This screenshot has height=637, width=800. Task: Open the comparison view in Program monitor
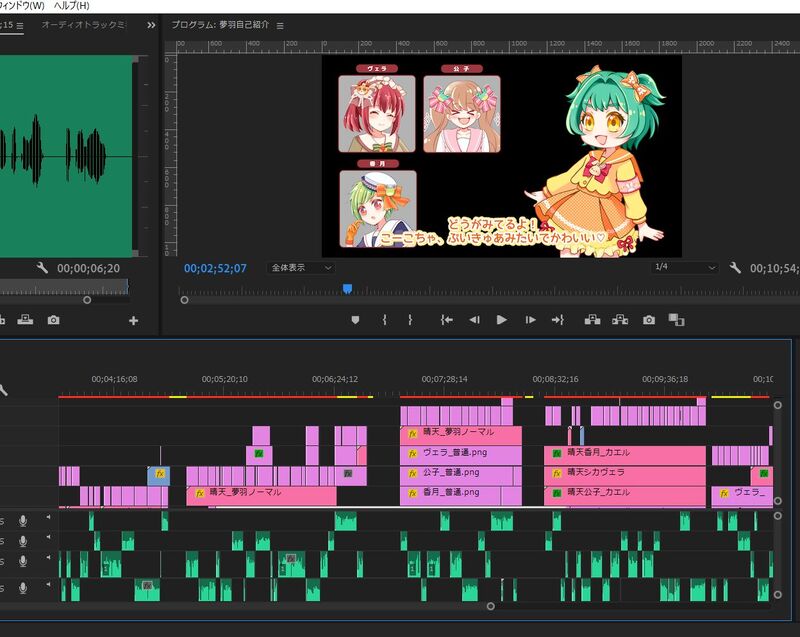click(677, 320)
